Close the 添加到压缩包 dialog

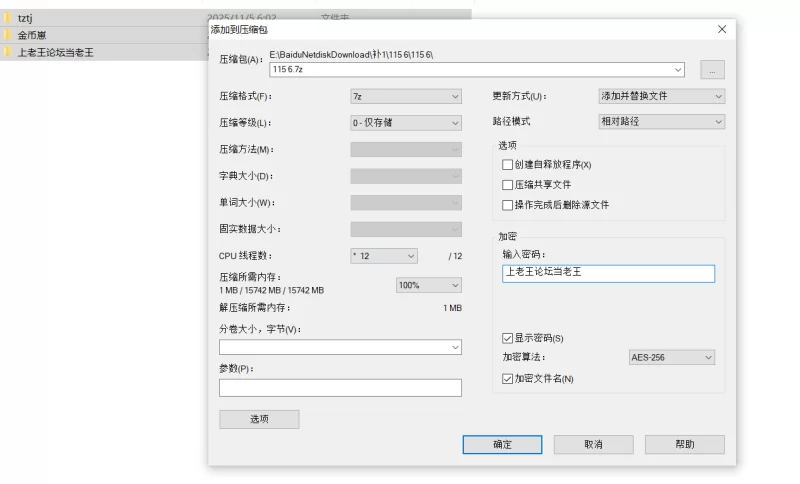[721, 29]
